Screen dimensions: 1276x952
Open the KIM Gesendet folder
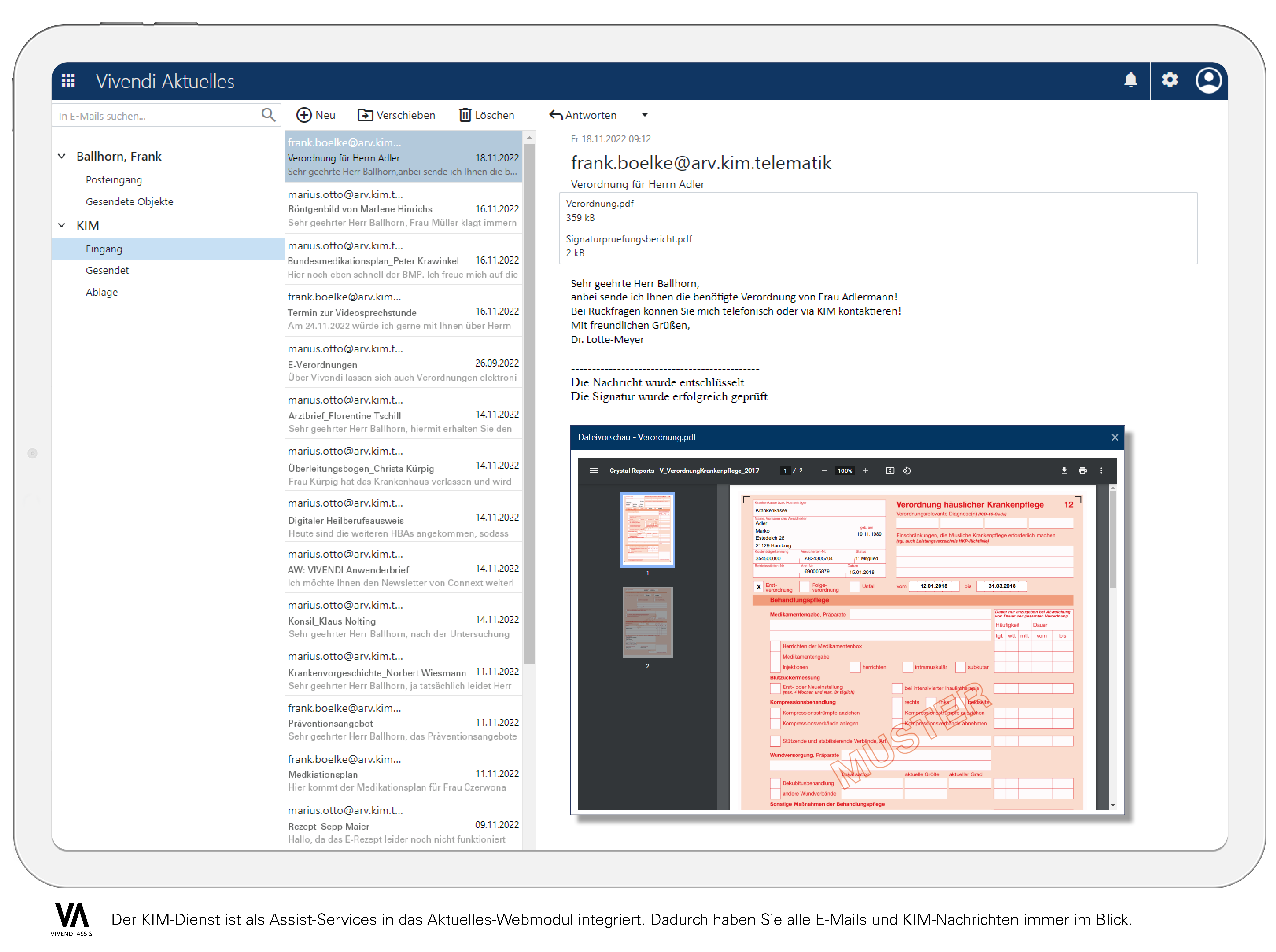[x=107, y=270]
